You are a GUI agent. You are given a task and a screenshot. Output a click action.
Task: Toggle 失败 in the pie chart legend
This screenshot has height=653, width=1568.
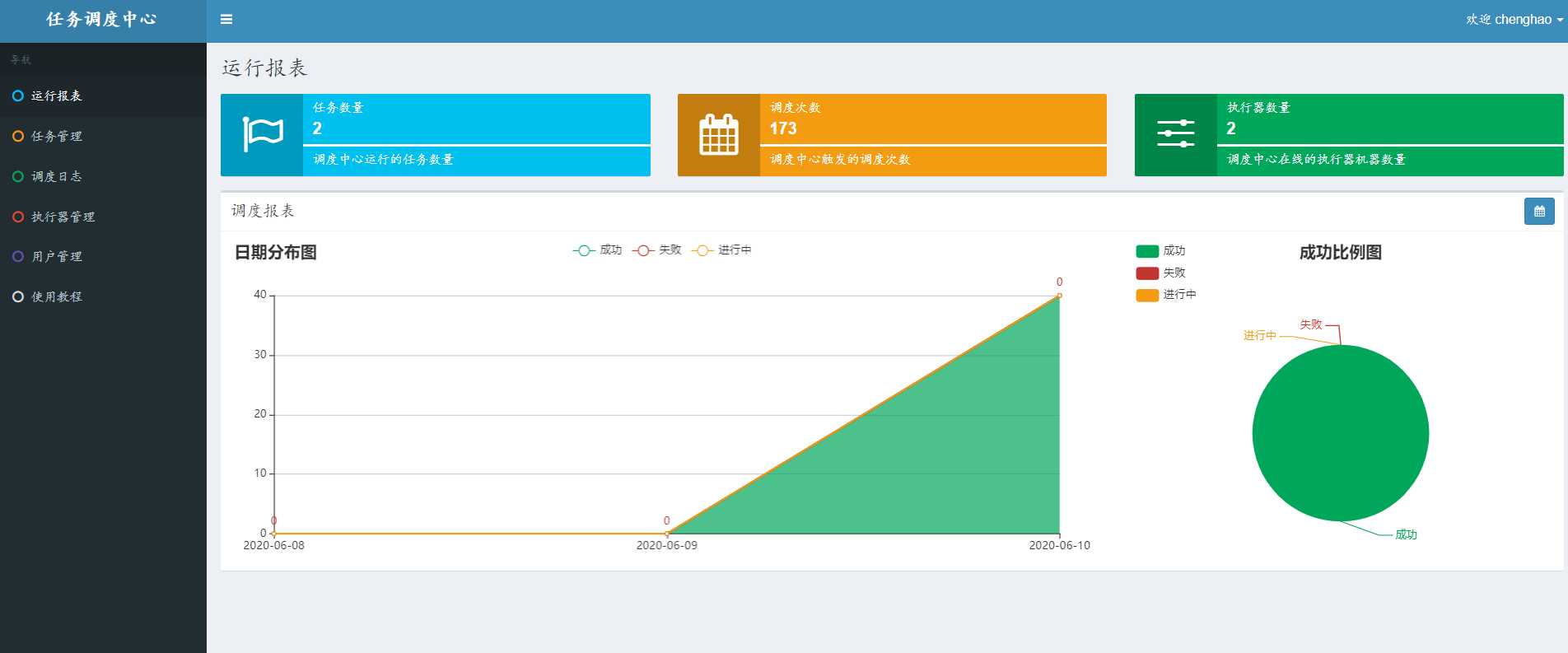click(1160, 273)
